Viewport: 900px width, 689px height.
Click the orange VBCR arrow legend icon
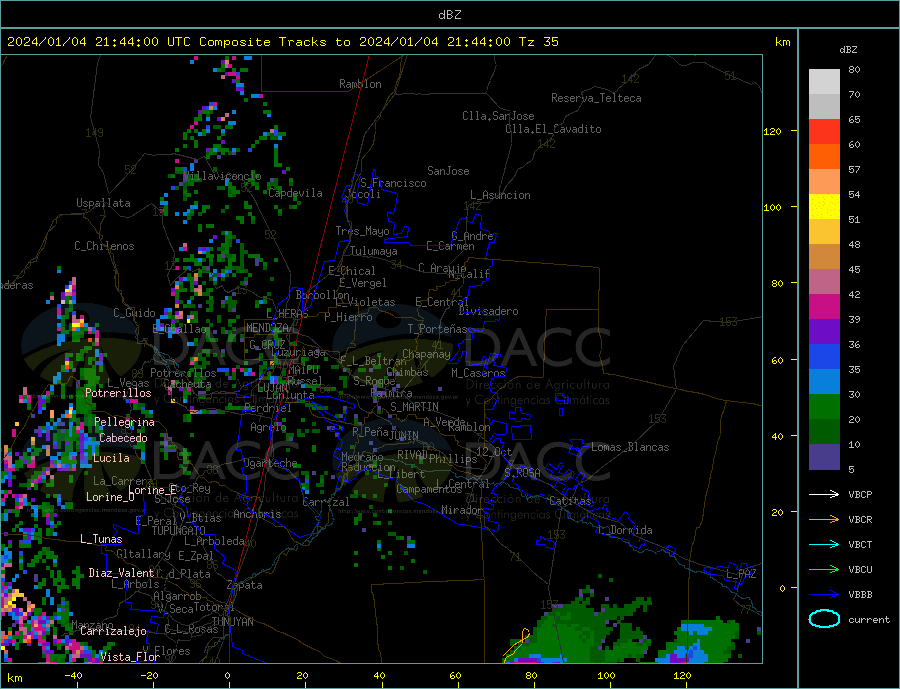point(824,520)
